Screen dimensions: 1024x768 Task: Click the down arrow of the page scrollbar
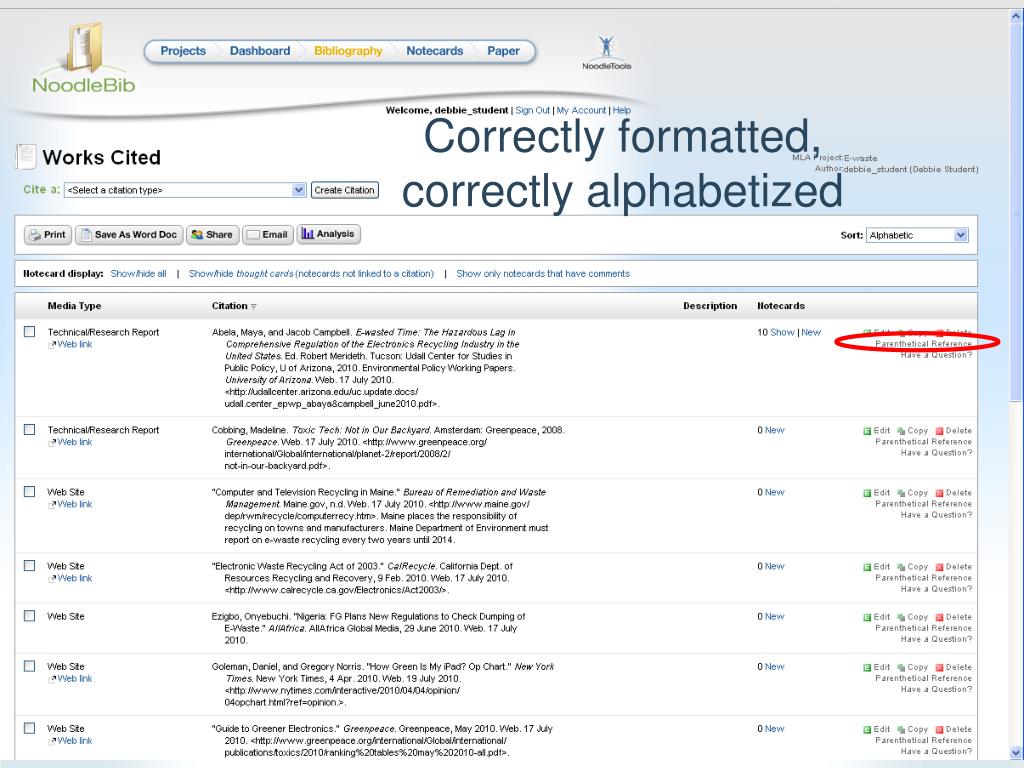1017,753
